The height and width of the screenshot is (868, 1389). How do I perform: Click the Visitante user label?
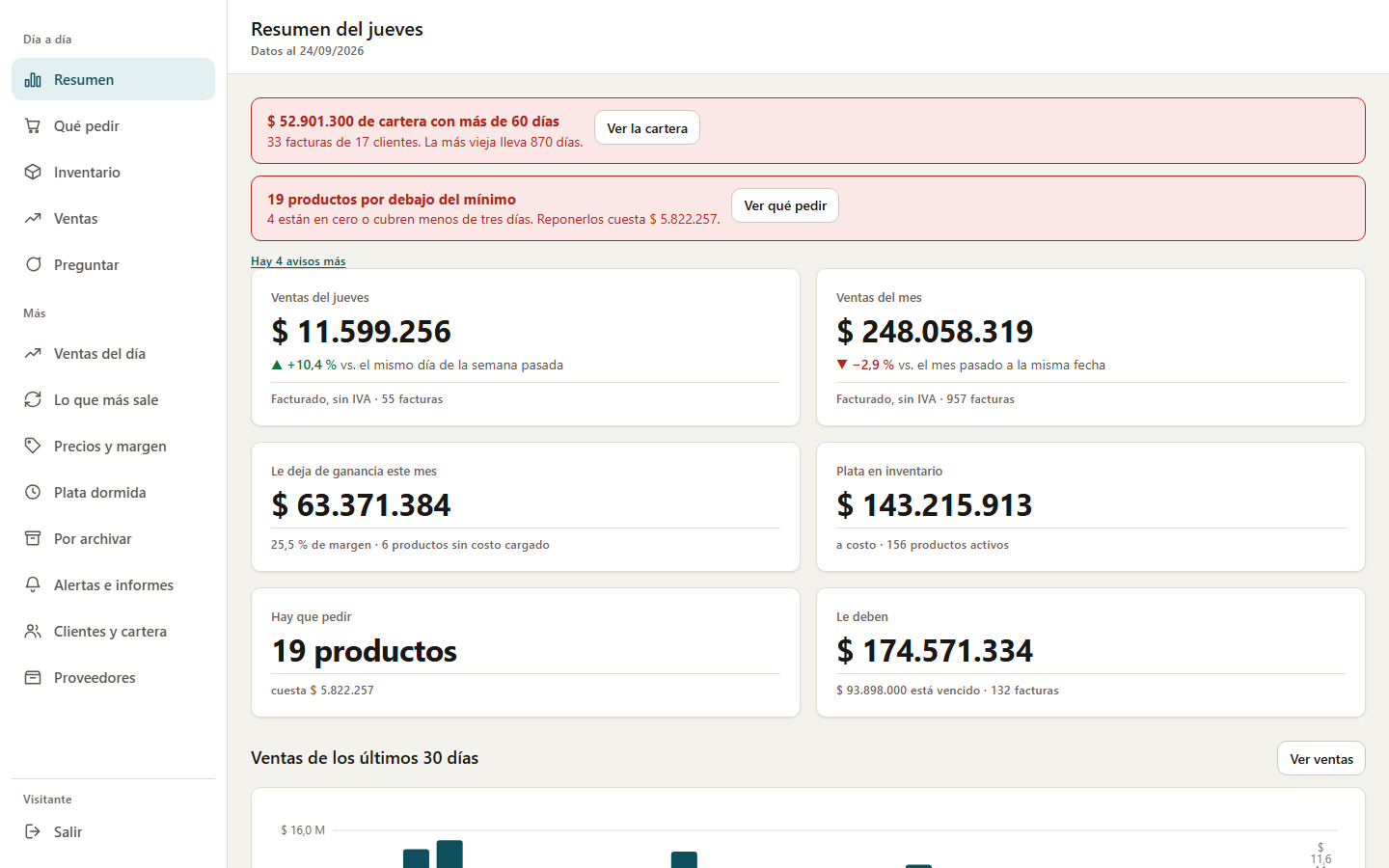click(x=47, y=800)
